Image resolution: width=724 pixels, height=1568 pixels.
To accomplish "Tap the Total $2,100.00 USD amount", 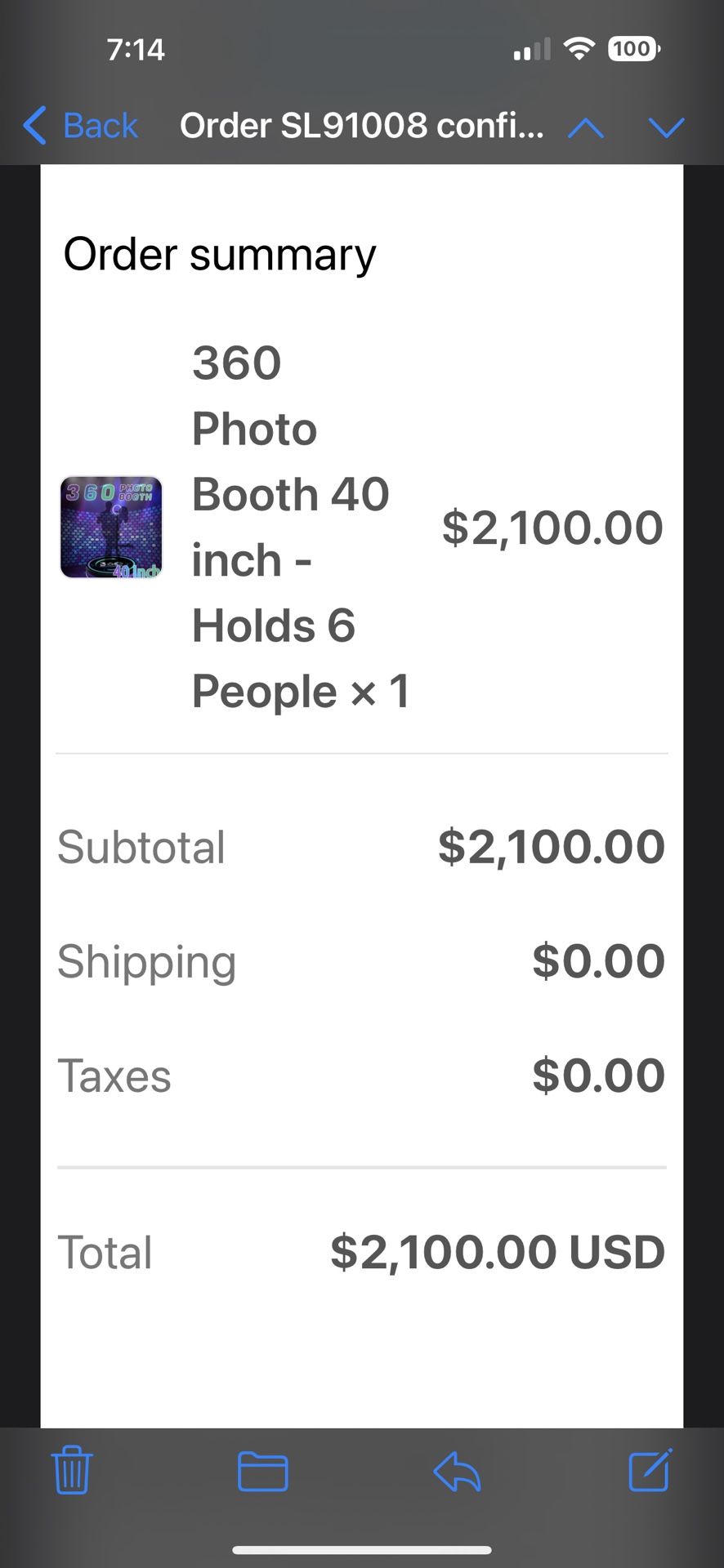I will 498,1252.
